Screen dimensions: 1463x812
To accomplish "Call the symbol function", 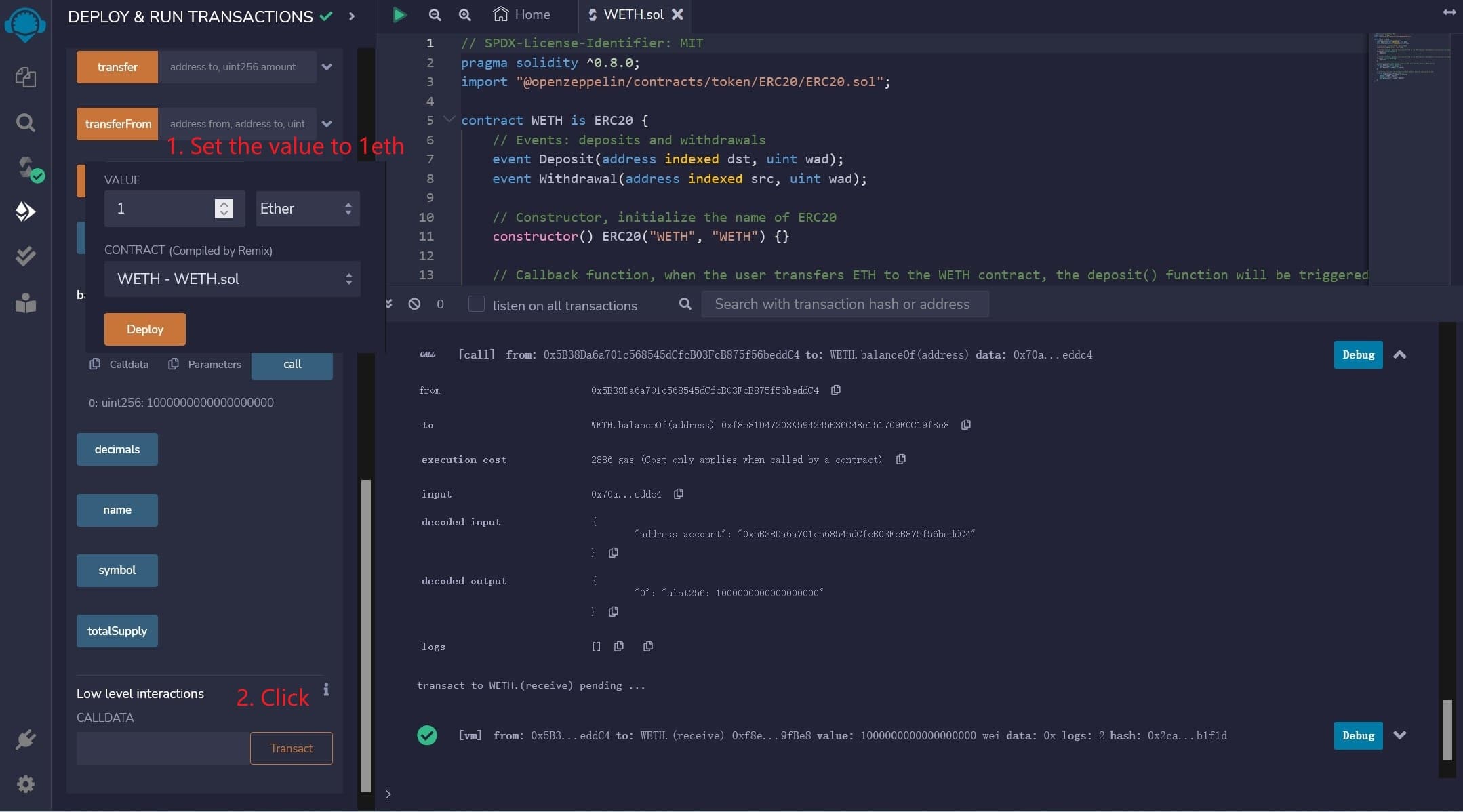I will pyautogui.click(x=117, y=571).
